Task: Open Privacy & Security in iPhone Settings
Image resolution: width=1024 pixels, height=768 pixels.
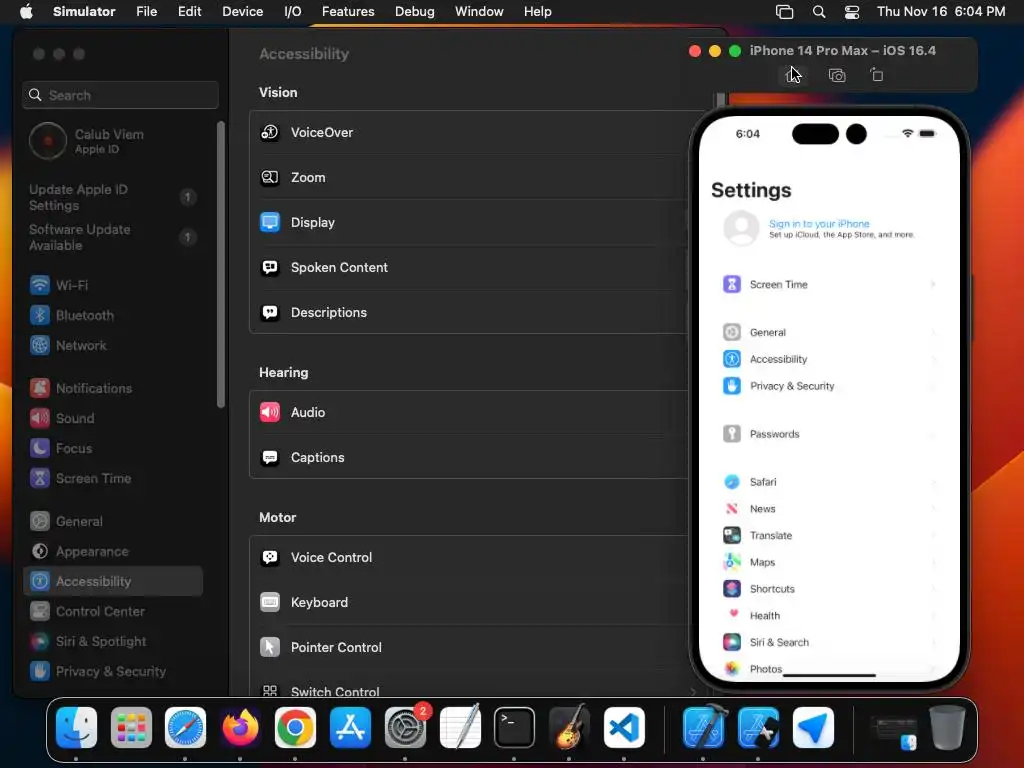Action: 829,386
